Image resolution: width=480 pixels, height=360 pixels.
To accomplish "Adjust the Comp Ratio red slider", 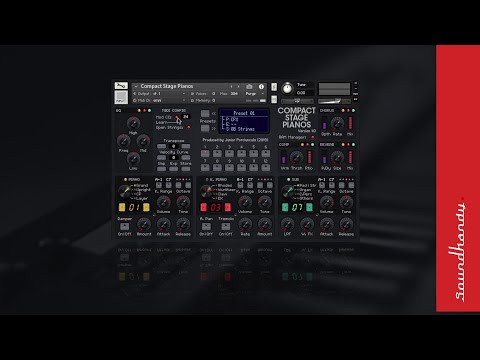I will [309, 157].
